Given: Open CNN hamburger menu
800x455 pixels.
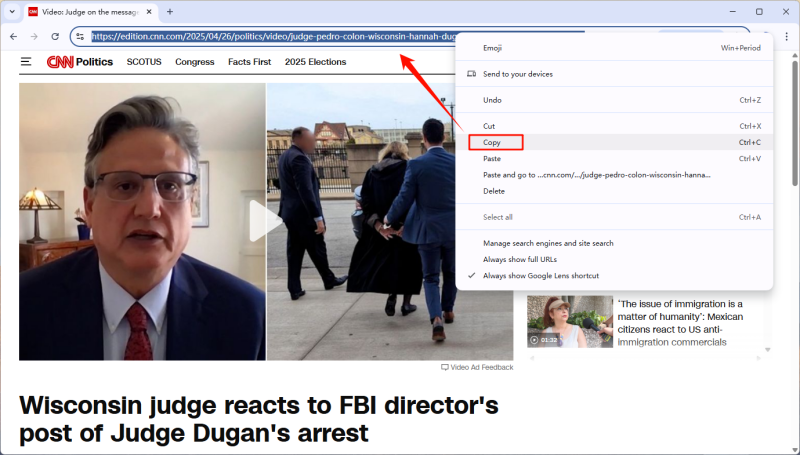Looking at the screenshot, I should [26, 62].
